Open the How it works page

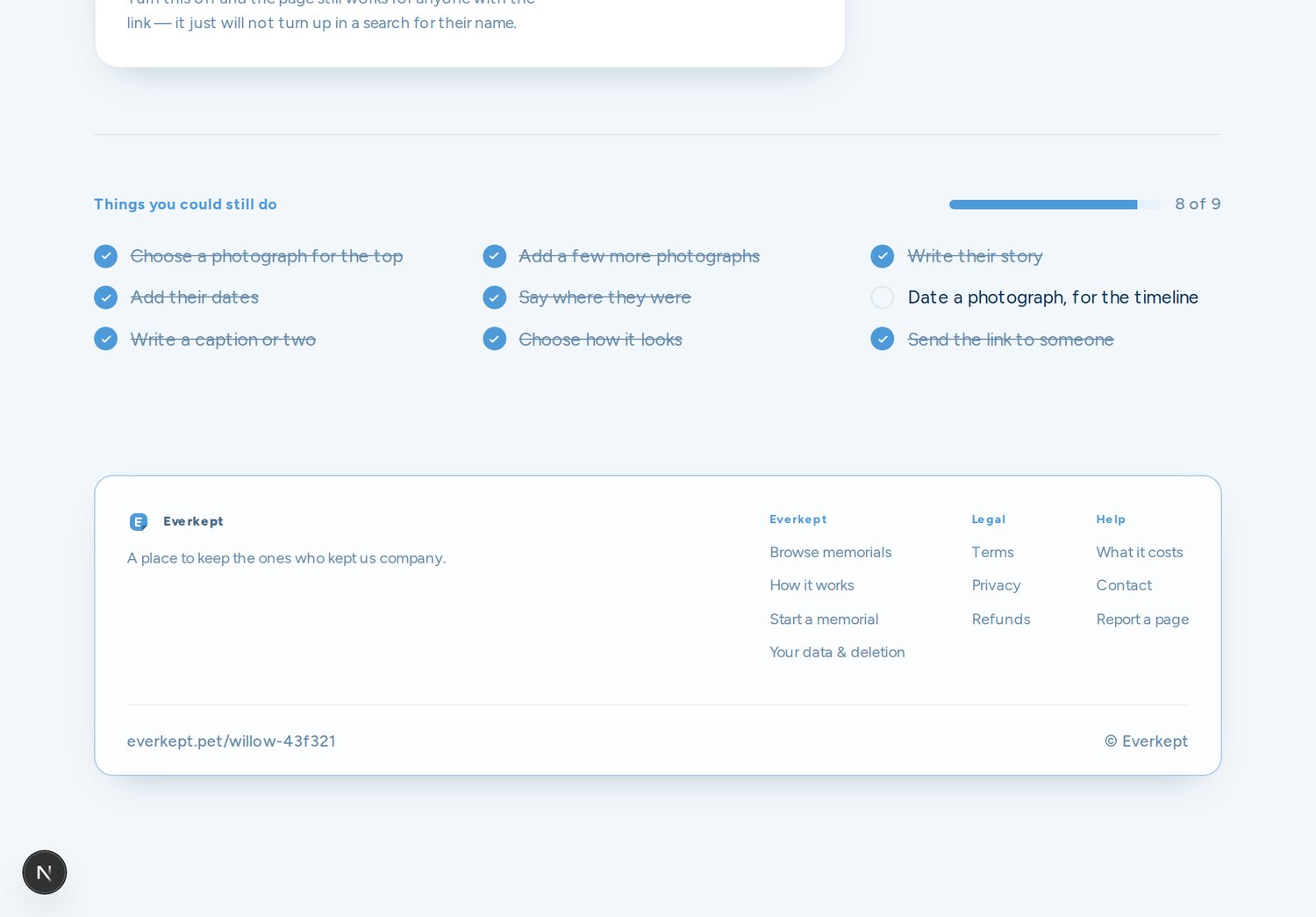click(x=812, y=585)
